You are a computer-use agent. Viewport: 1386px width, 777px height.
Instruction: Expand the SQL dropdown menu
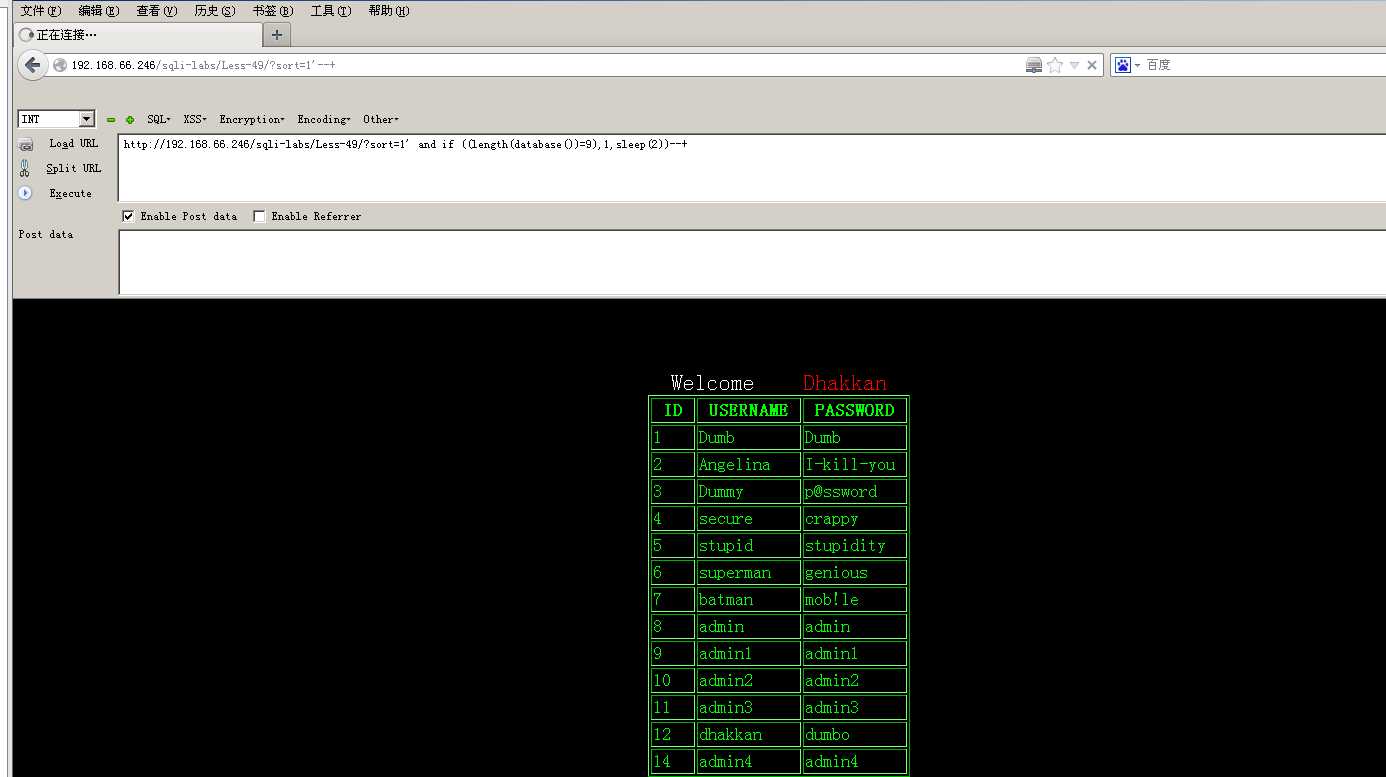pyautogui.click(x=159, y=119)
